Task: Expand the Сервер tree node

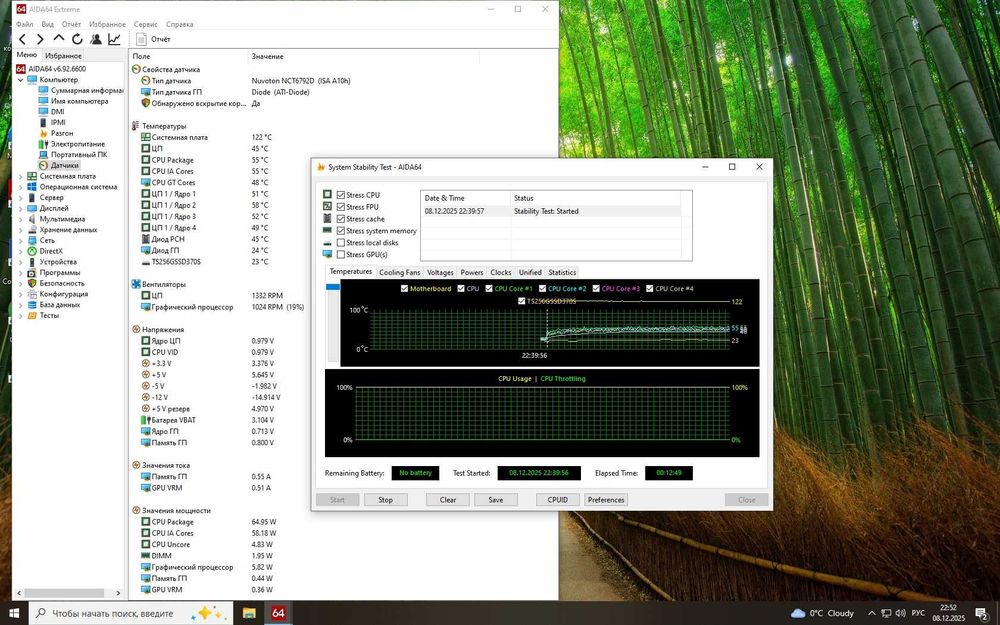Action: click(x=20, y=198)
